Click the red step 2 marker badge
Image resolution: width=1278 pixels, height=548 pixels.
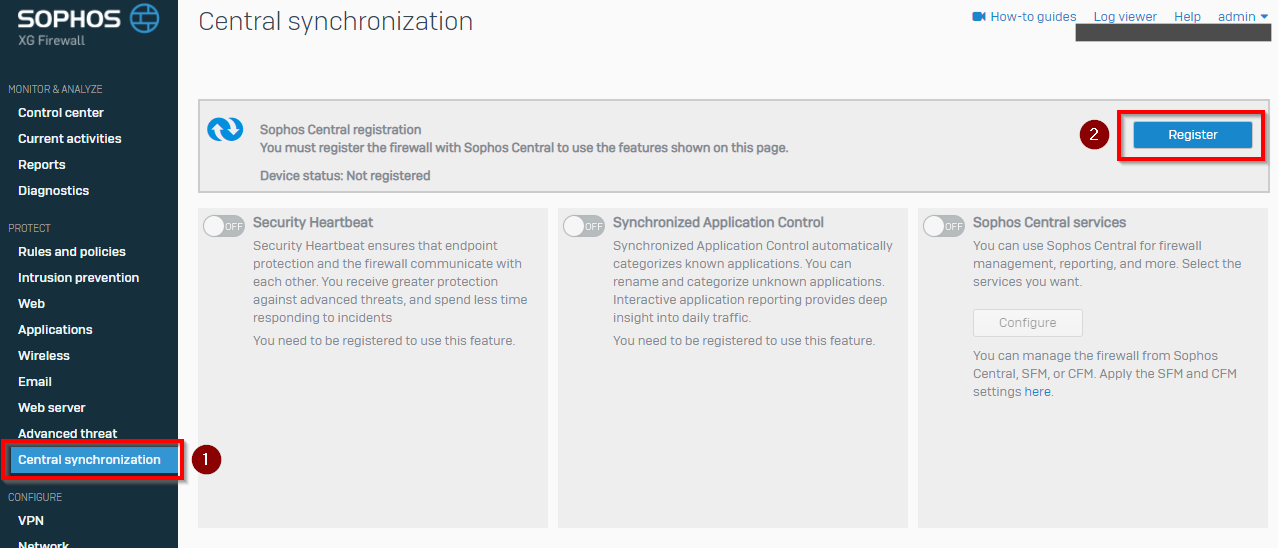pyautogui.click(x=1094, y=134)
